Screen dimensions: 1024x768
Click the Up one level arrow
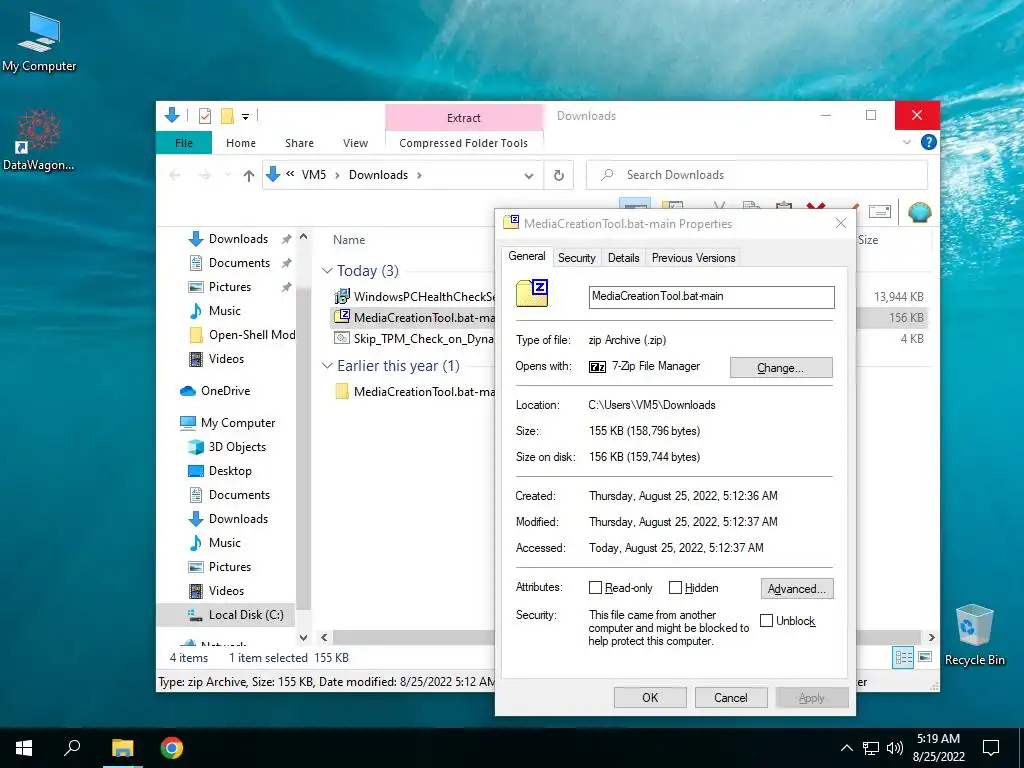(248, 175)
